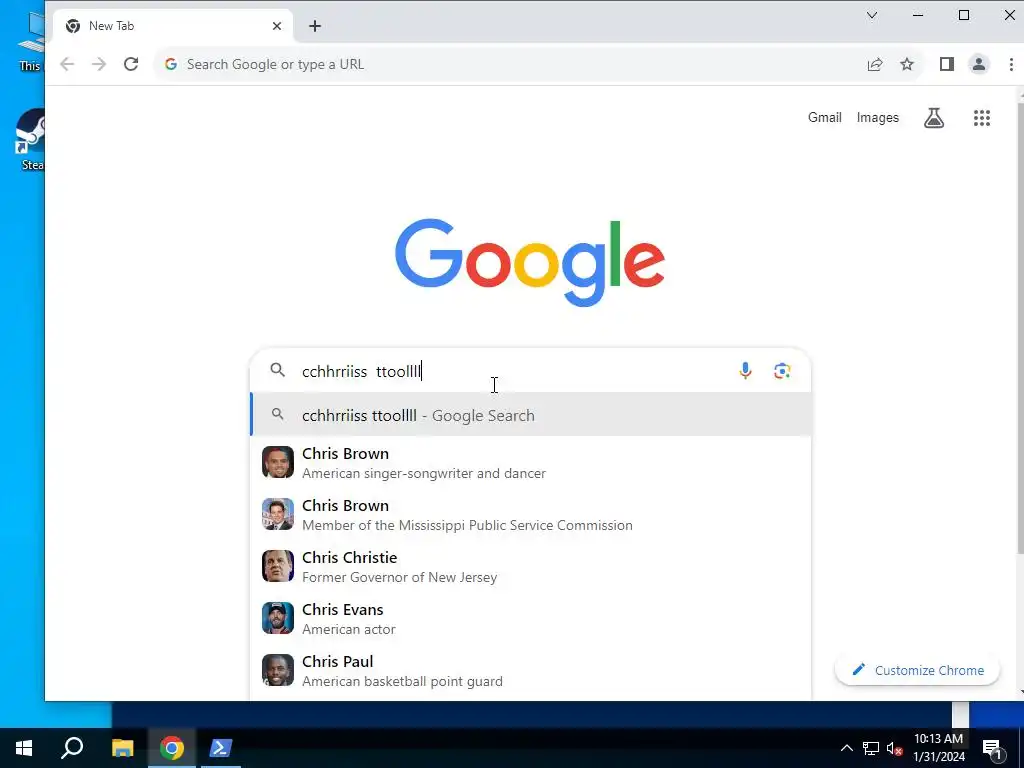Image resolution: width=1024 pixels, height=768 pixels.
Task: Open the Images link
Action: [x=877, y=118]
